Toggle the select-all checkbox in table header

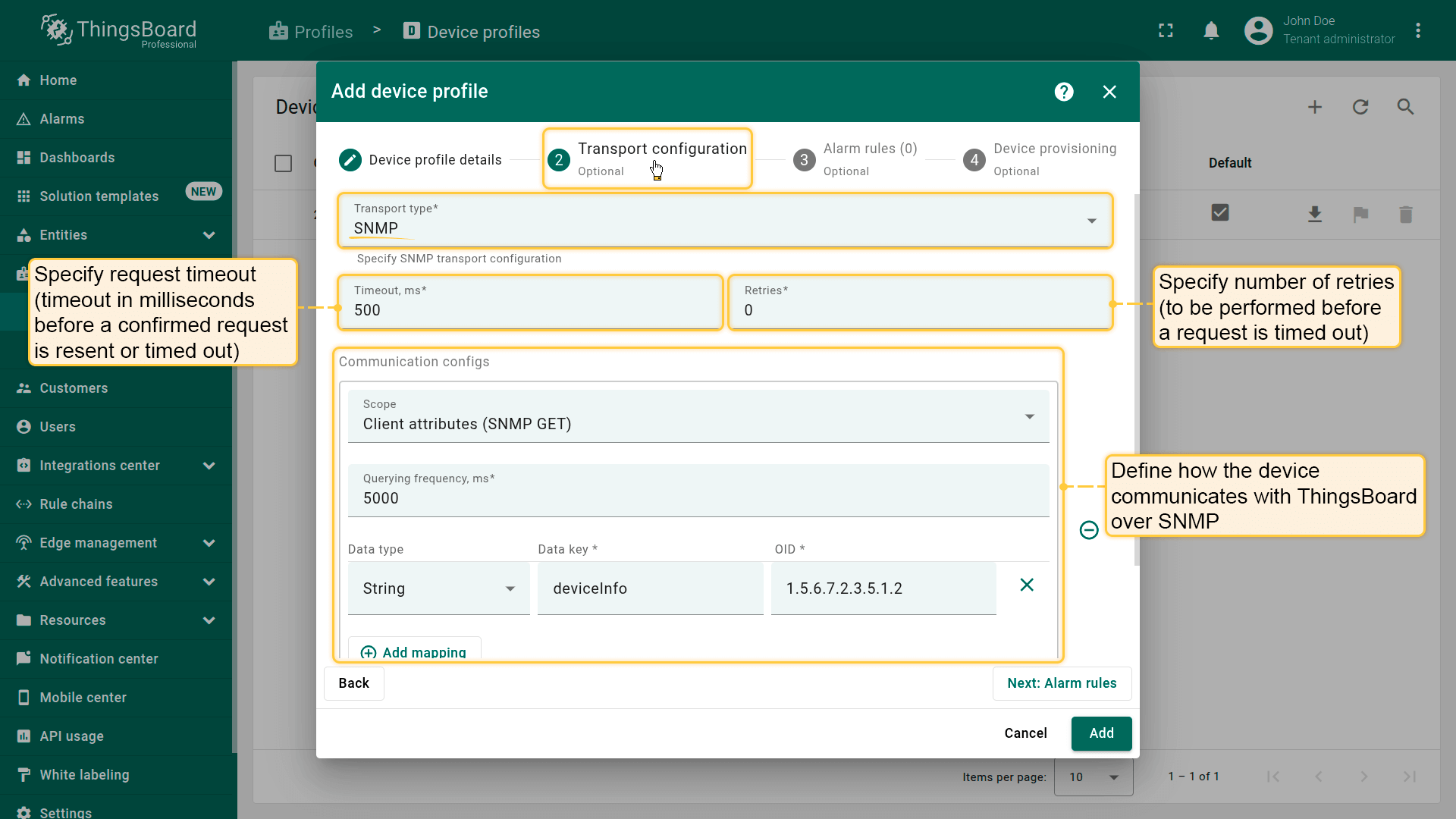283,163
